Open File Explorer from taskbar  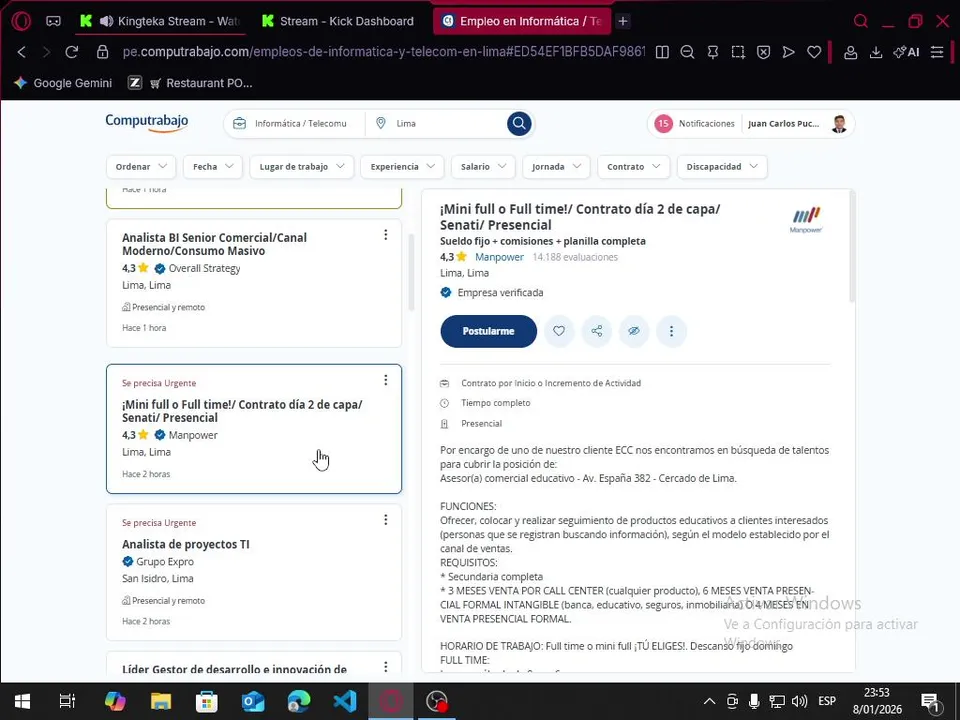click(x=160, y=701)
